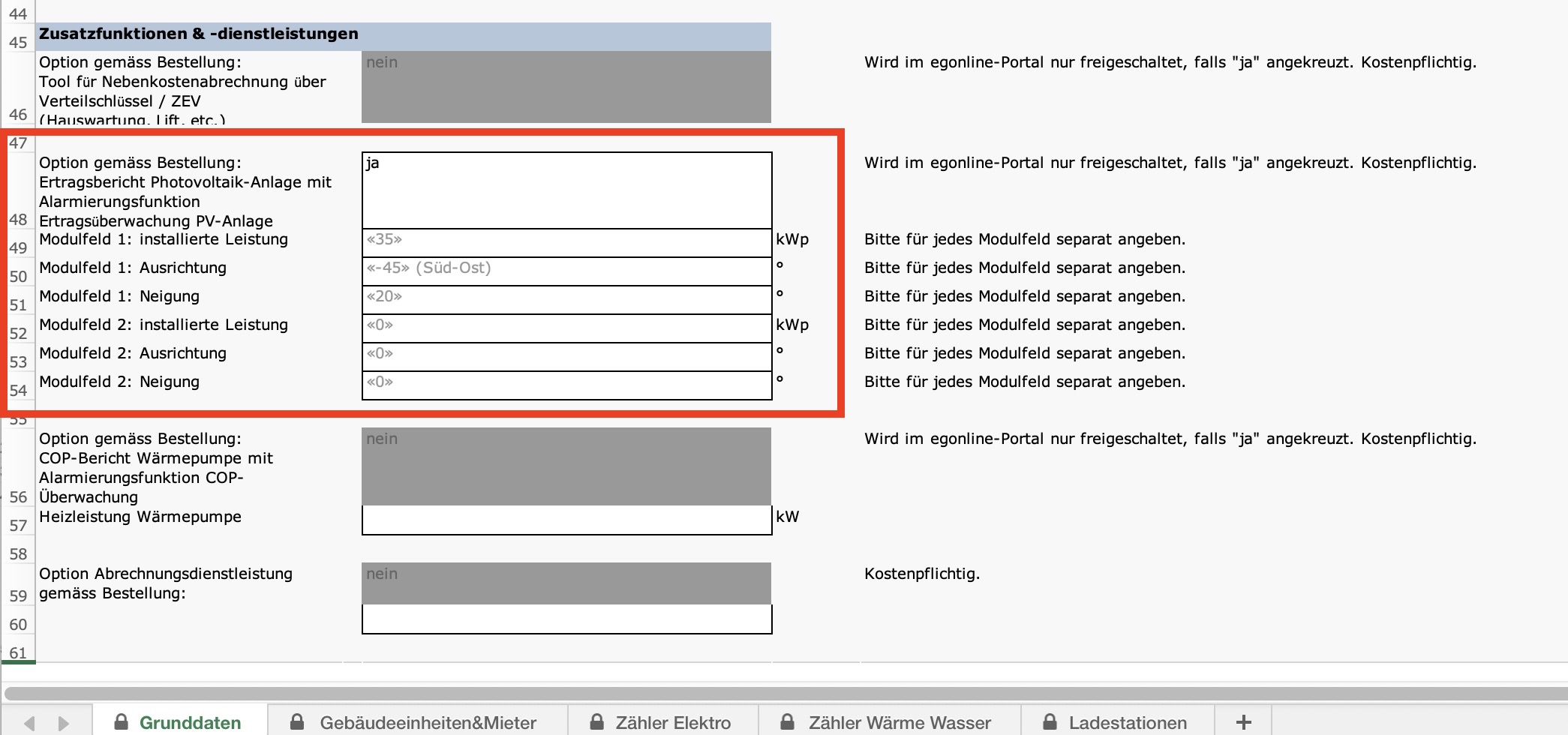Screen dimensions: 1568x735
Task: Switch to the Grunddaten sheet tab
Action: [180, 722]
